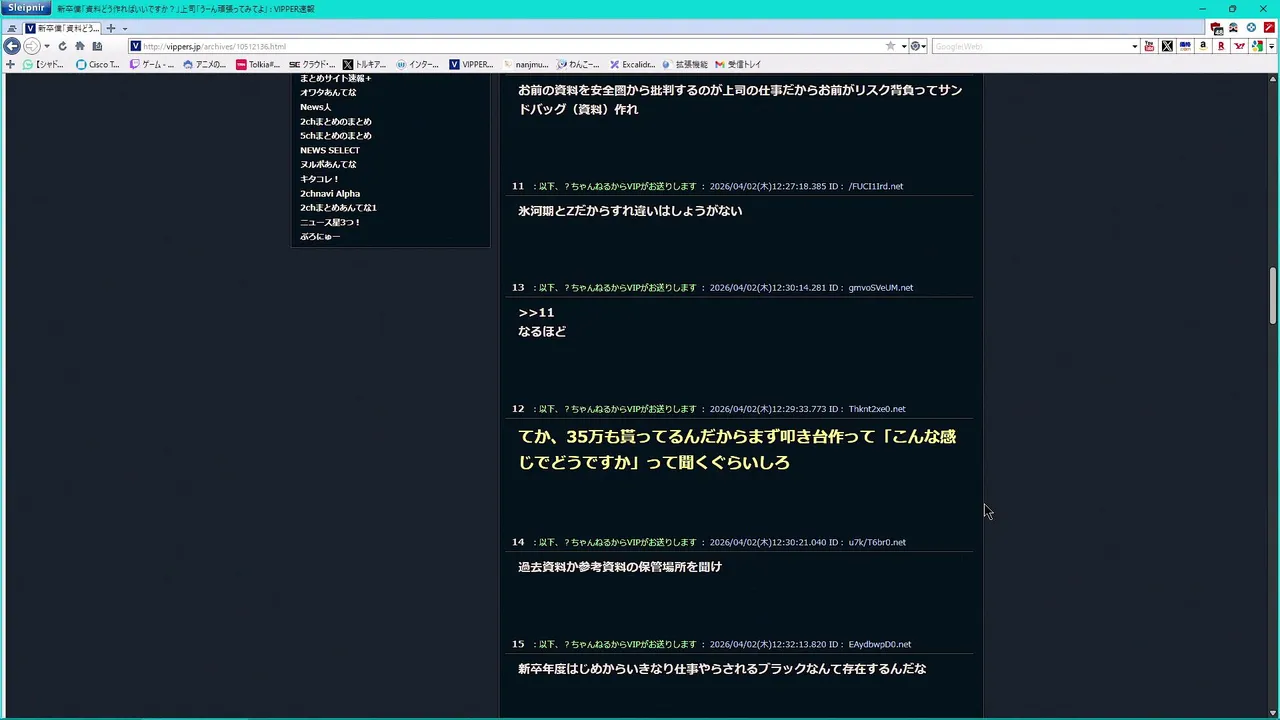Open the X search shortcut in toolbar
Viewport: 1280px width, 720px height.
[x=1167, y=46]
